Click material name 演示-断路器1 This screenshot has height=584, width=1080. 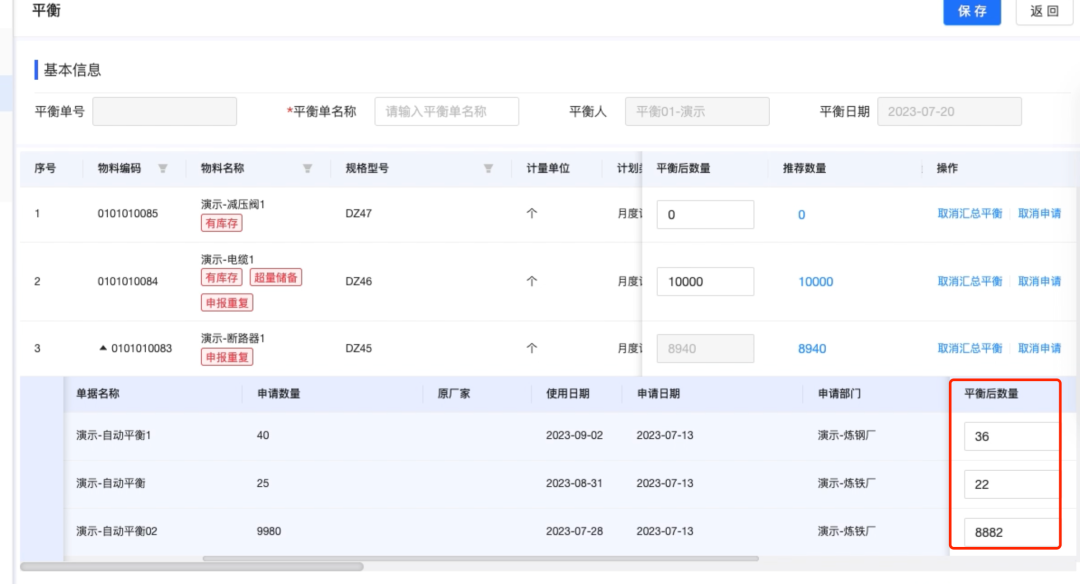click(233, 338)
